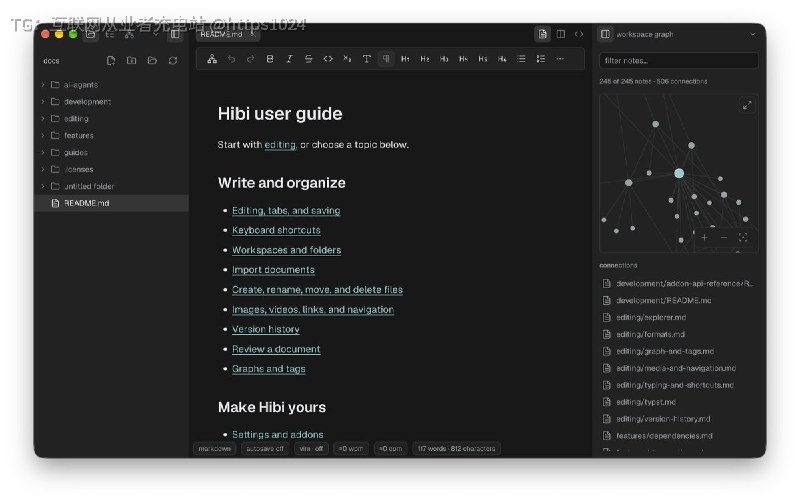Open the Workspaces and folders link

(x=287, y=250)
